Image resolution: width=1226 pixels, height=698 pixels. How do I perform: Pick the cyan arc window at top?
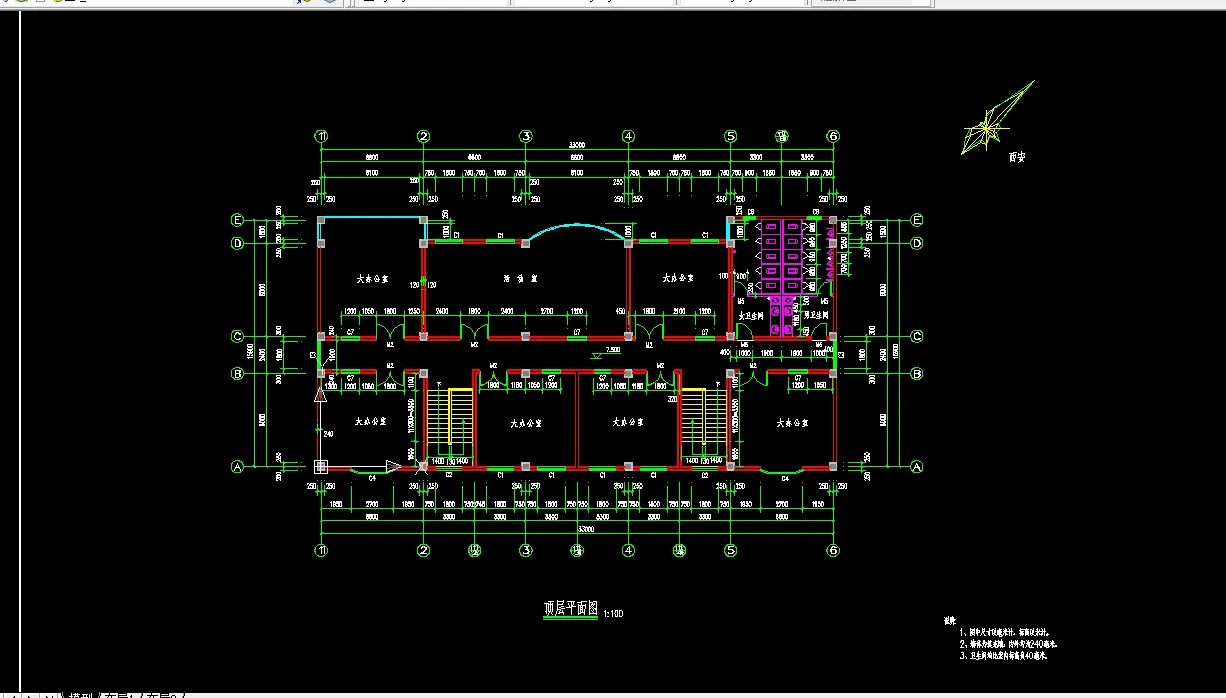577,231
